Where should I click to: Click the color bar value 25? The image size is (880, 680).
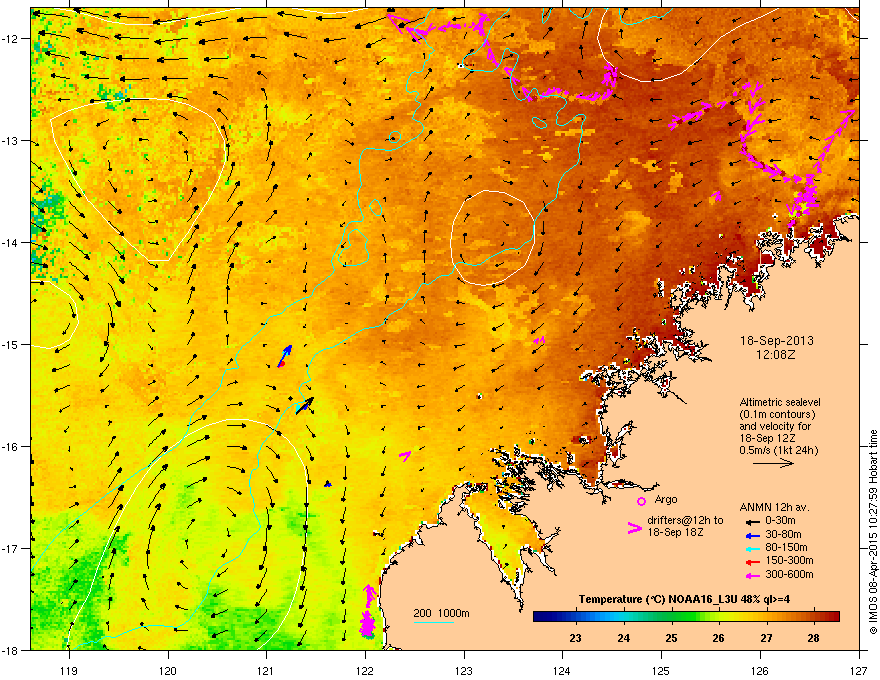[x=671, y=638]
